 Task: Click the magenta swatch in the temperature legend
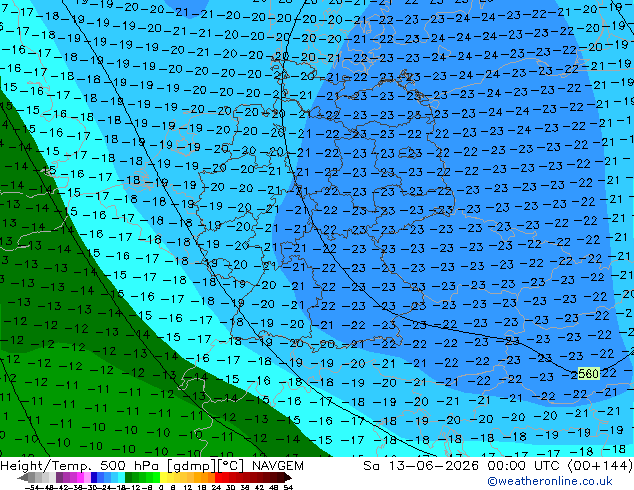(80, 478)
